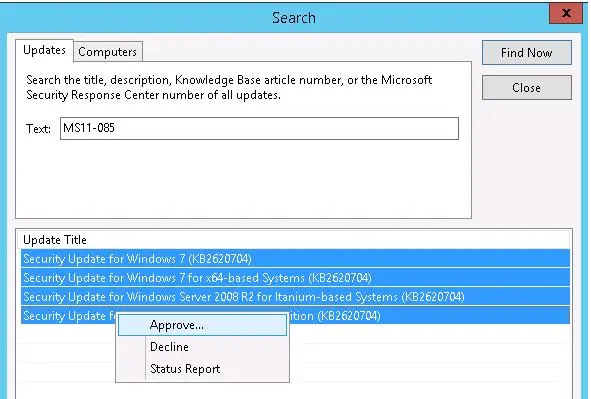591x399 pixels.
Task: Choose Decline in the context menu
Action: [x=202, y=347]
